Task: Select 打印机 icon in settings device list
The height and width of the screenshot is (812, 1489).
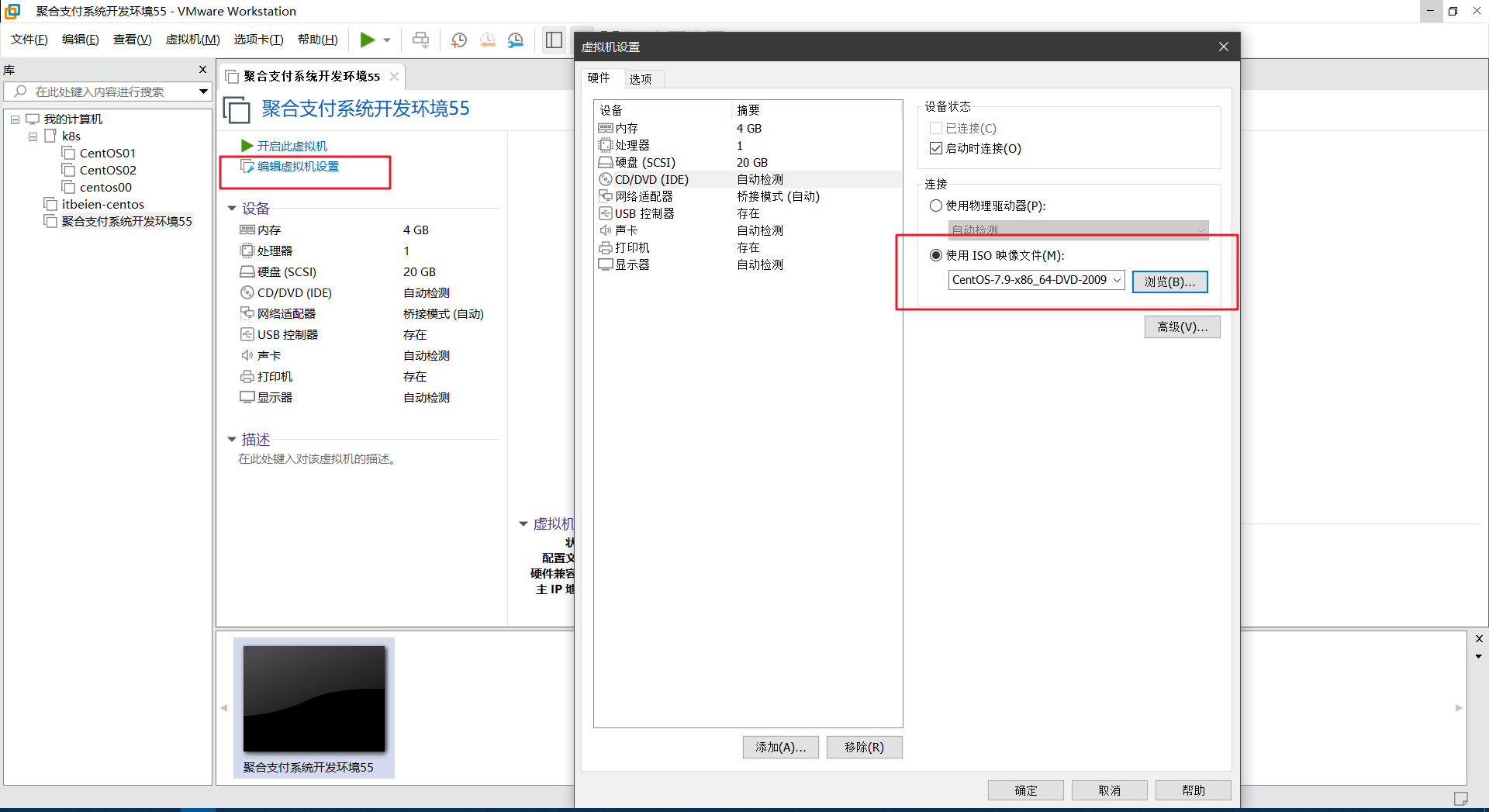Action: click(x=606, y=247)
